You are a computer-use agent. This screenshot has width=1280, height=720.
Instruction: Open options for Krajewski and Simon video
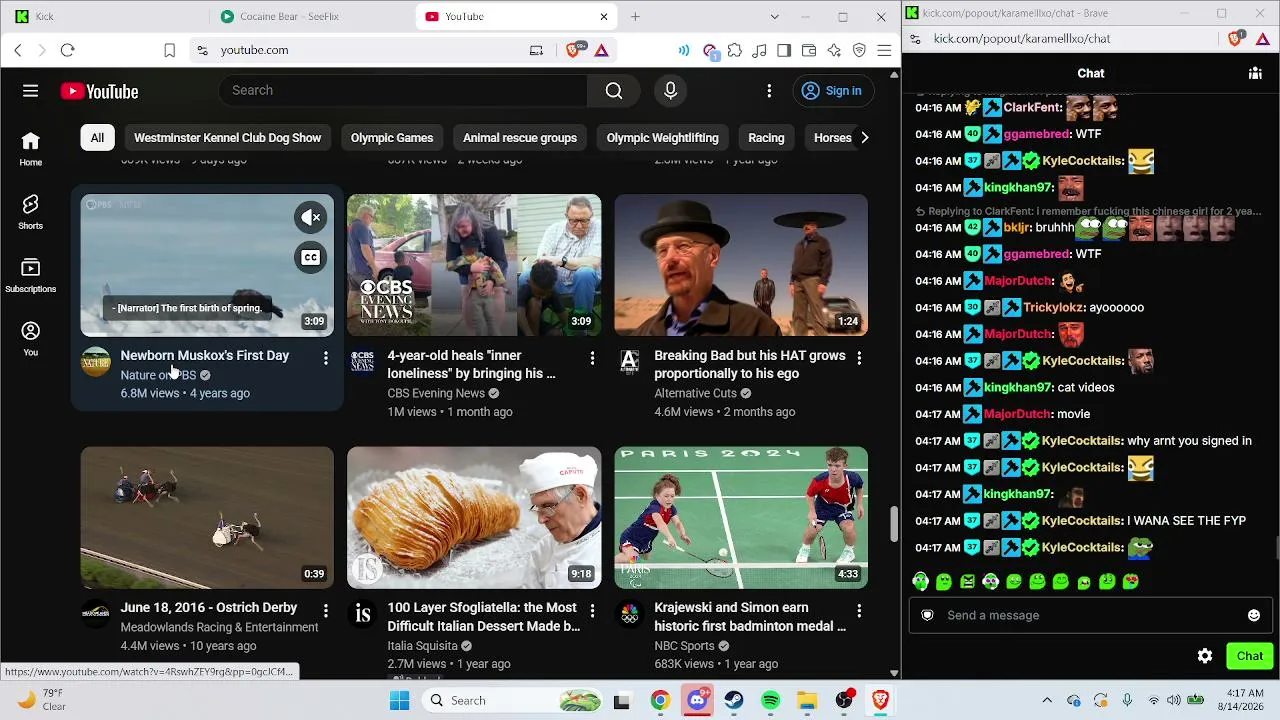point(859,609)
